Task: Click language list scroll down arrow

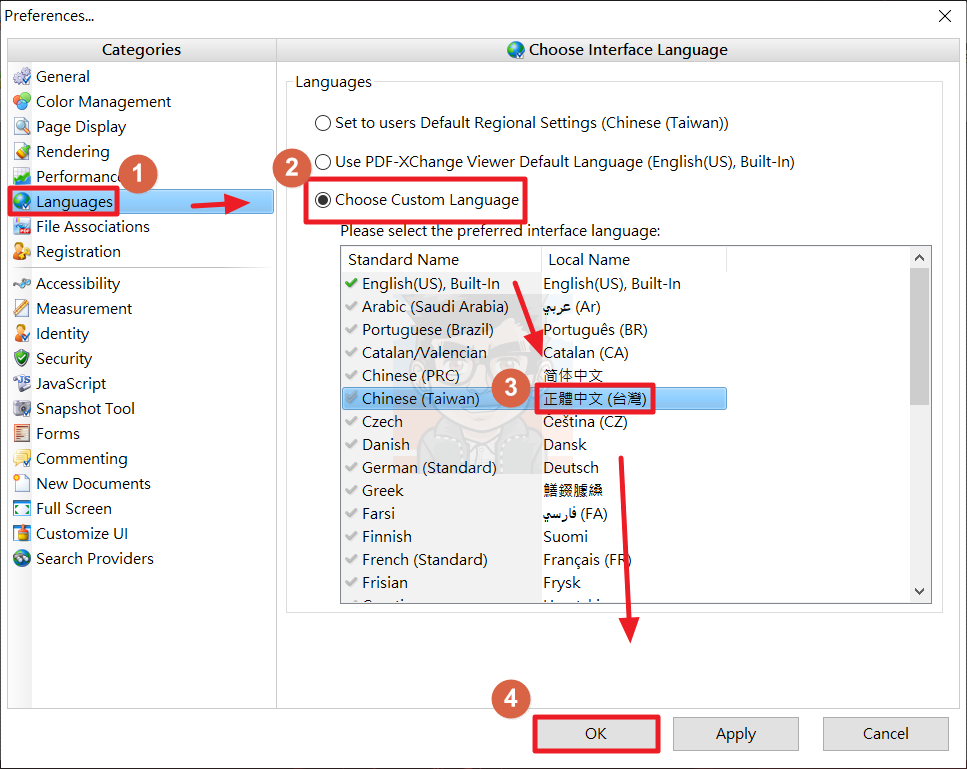Action: click(920, 591)
